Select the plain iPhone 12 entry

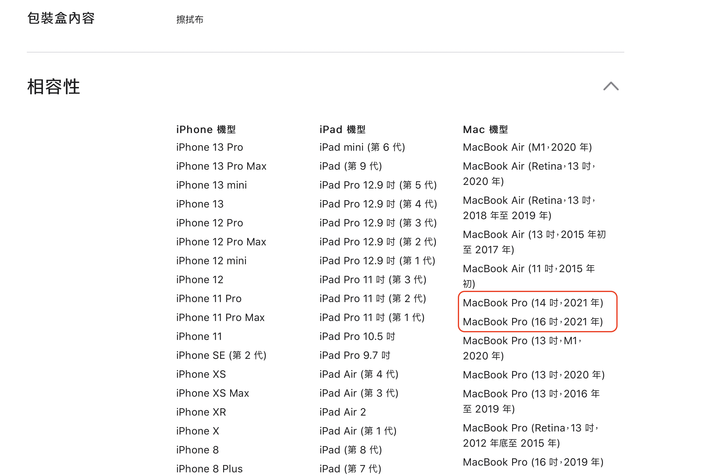pyautogui.click(x=200, y=280)
